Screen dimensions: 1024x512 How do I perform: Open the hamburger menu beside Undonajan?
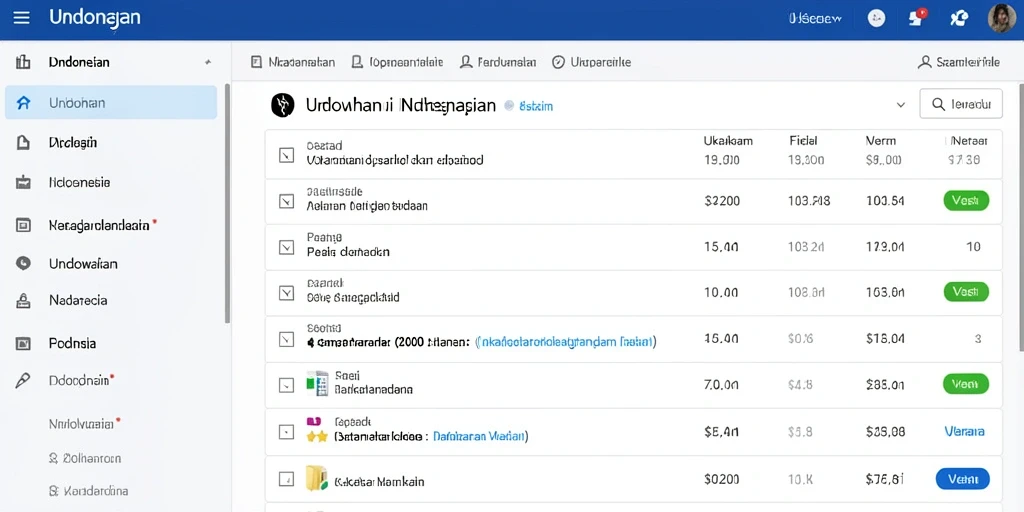pyautogui.click(x=22, y=18)
